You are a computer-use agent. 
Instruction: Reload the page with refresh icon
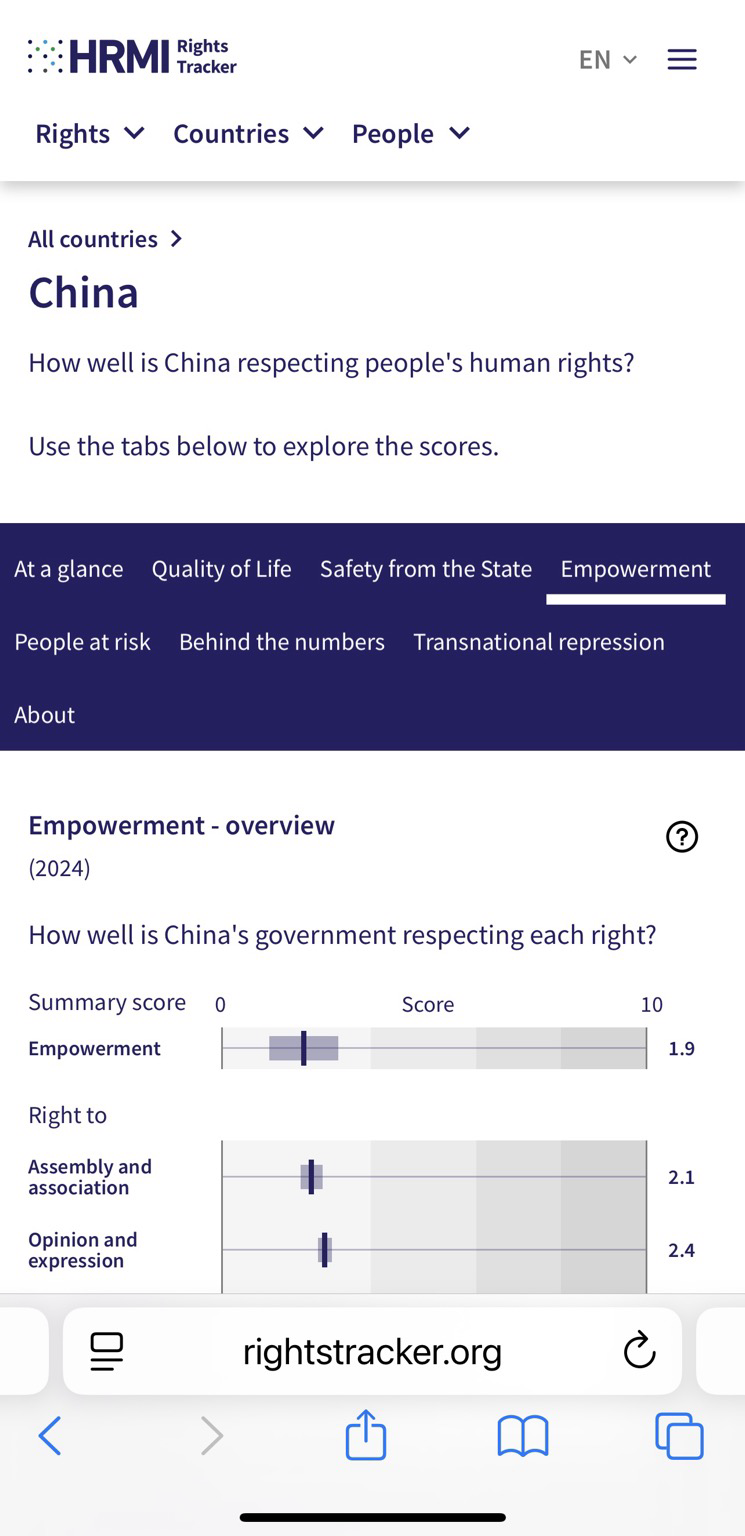tap(639, 1352)
